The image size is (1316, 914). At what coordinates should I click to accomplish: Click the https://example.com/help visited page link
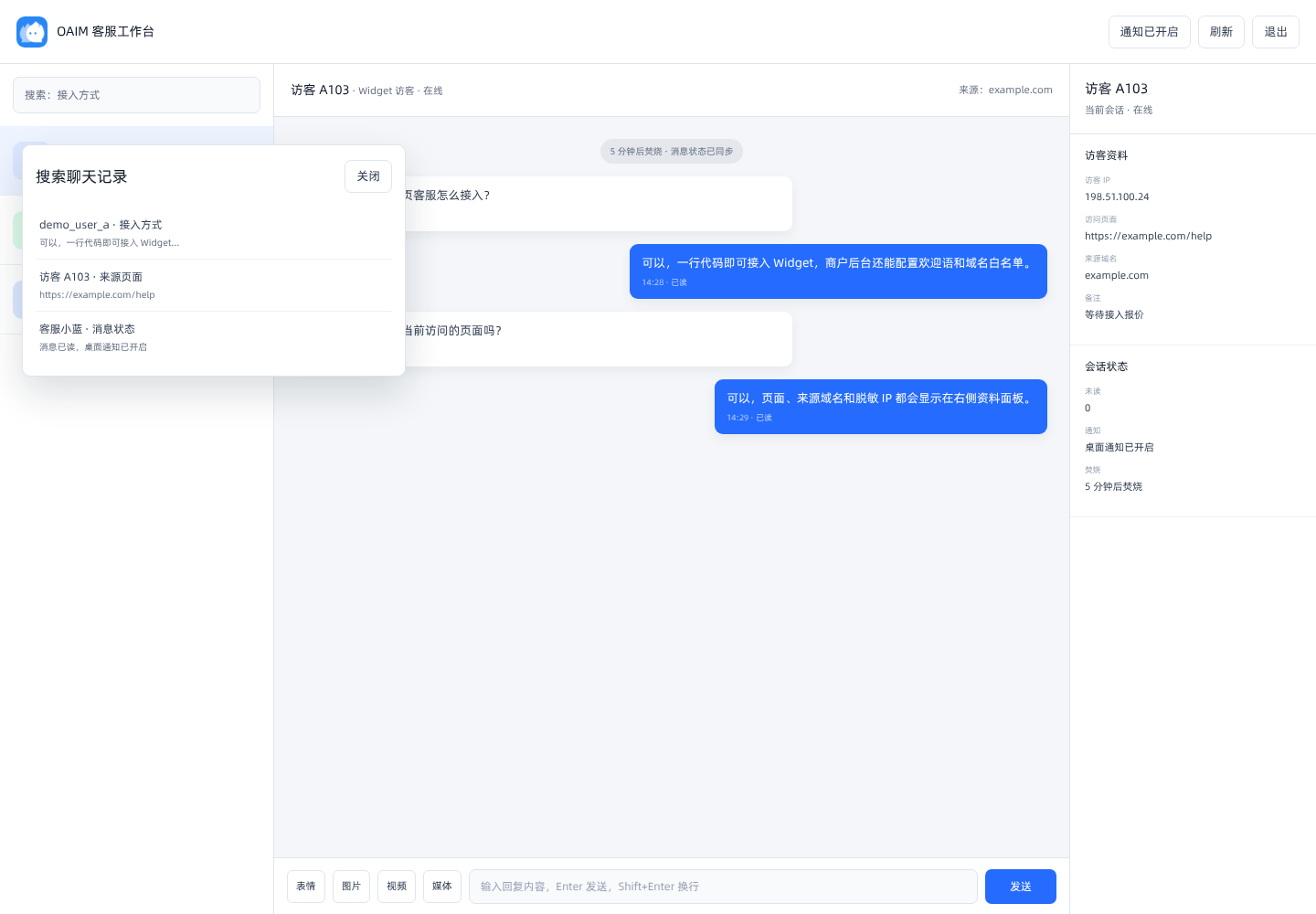(1148, 236)
